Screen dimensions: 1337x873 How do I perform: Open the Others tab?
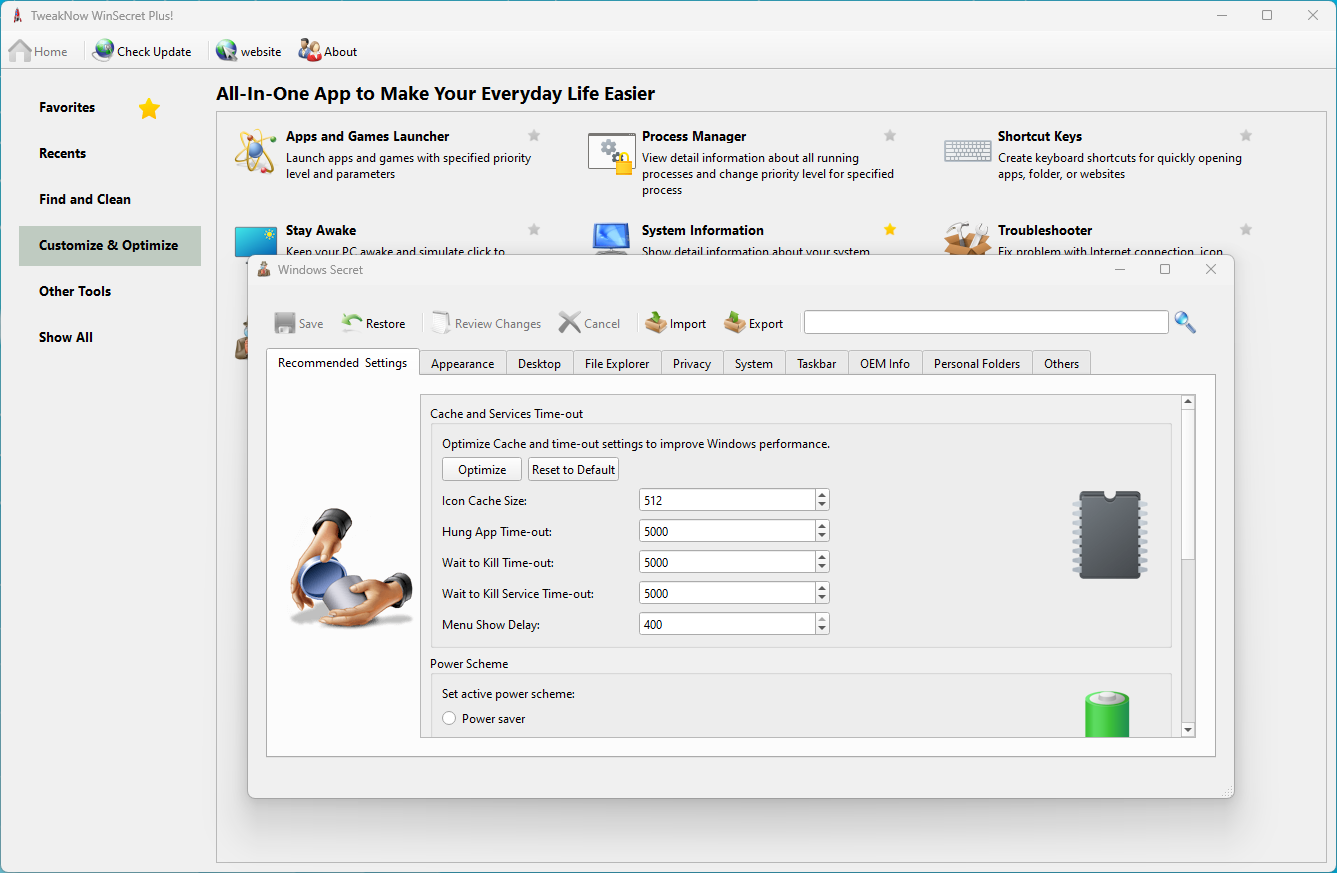[1062, 364]
